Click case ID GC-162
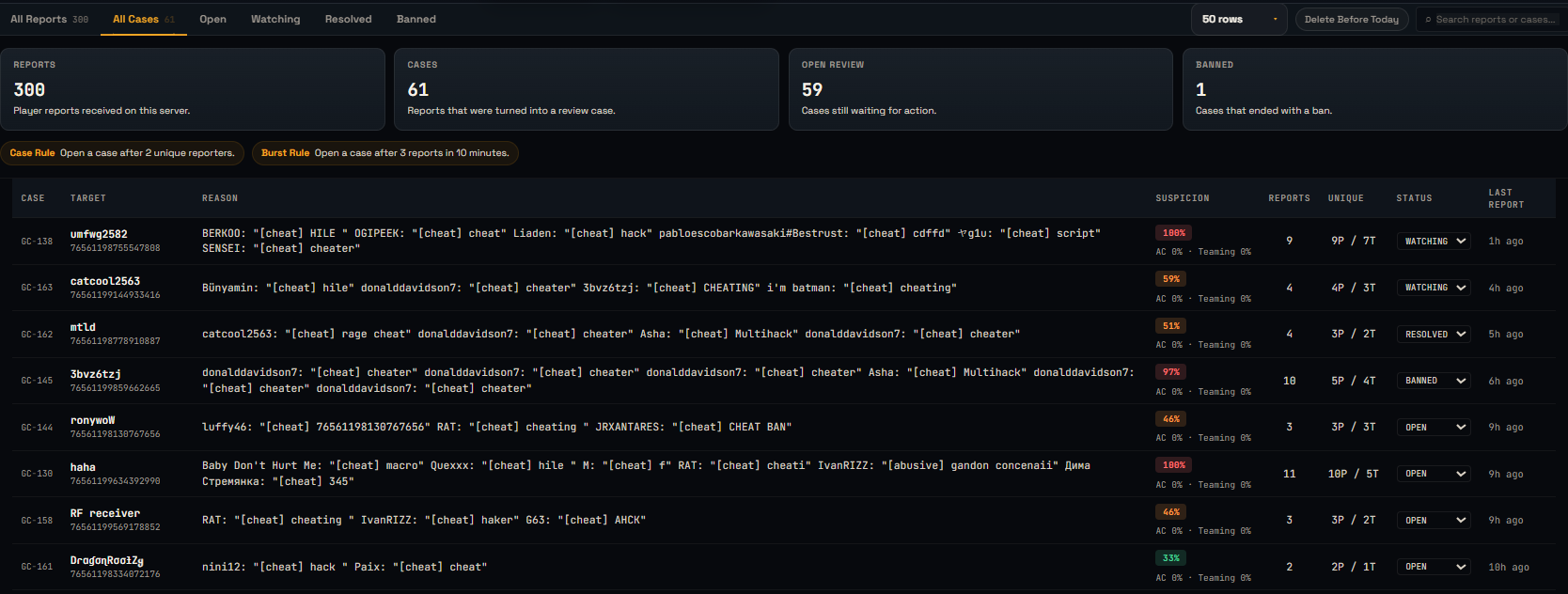The height and width of the screenshot is (594, 1568). pyautogui.click(x=37, y=335)
